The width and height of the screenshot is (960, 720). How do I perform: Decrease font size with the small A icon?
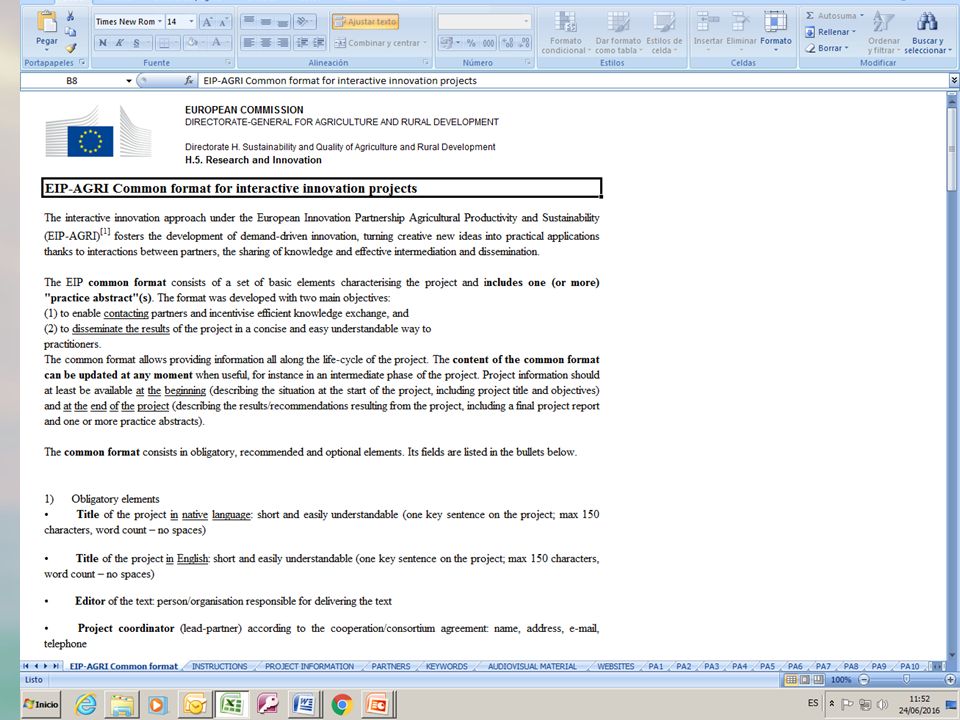coord(223,22)
